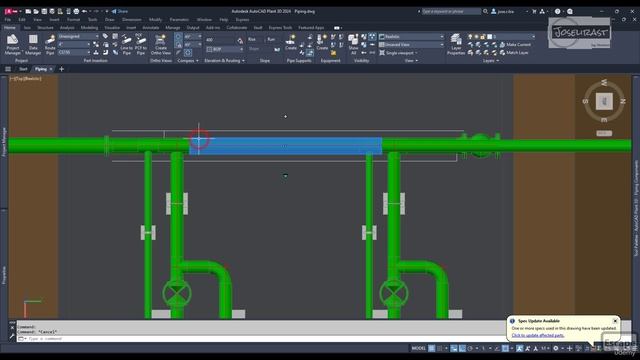
Task: Open the Data Manager
Action: [x=33, y=44]
